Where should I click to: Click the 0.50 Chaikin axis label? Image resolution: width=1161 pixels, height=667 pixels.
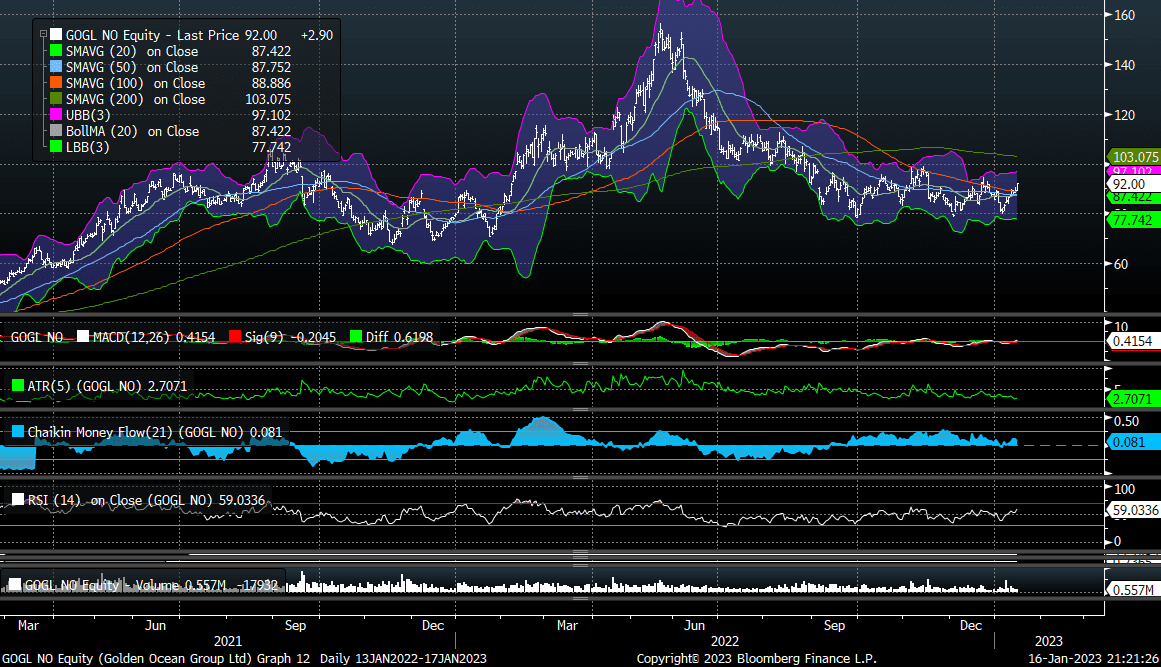tap(1126, 420)
